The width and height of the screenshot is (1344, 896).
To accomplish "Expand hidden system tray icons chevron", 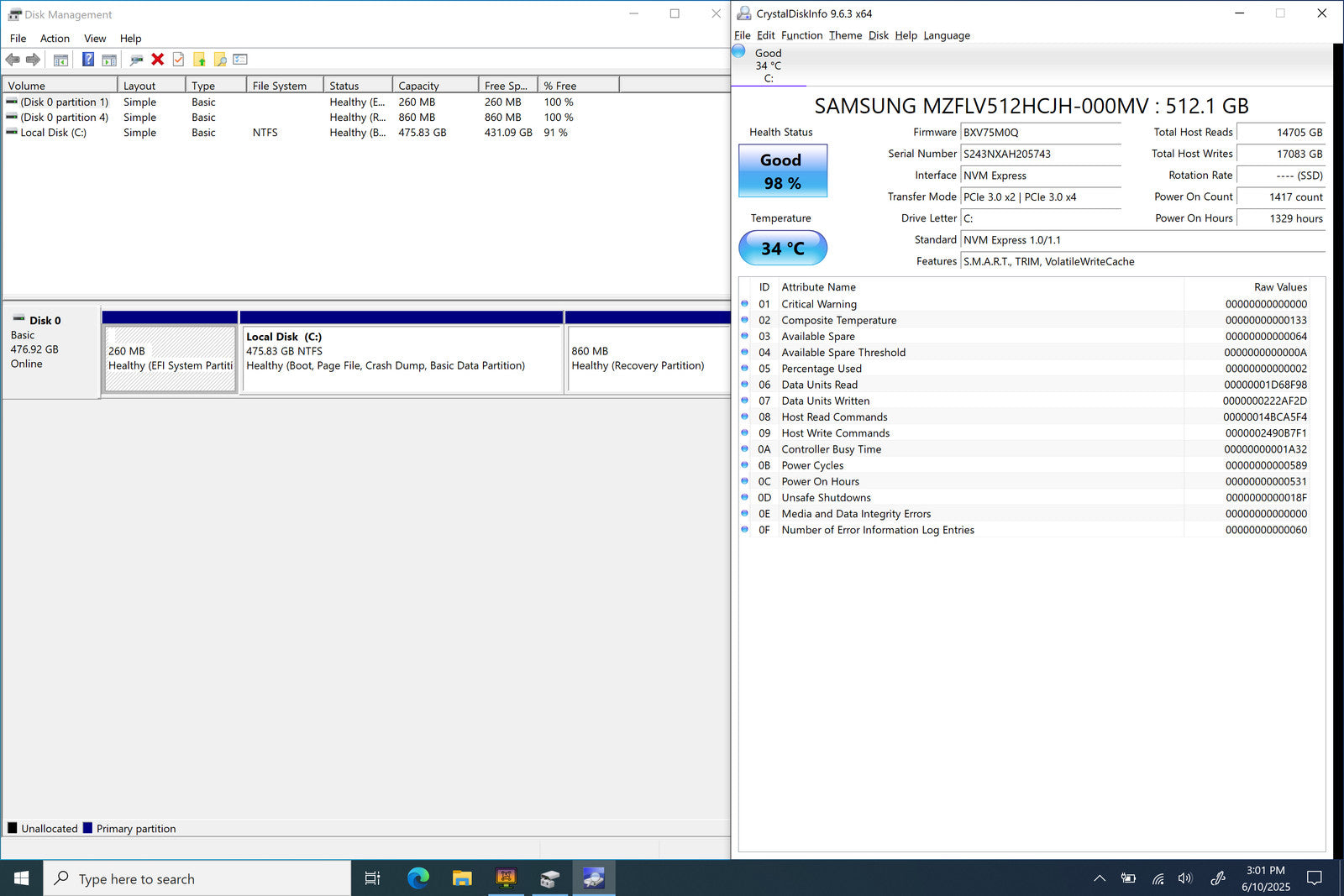I will pyautogui.click(x=1099, y=878).
